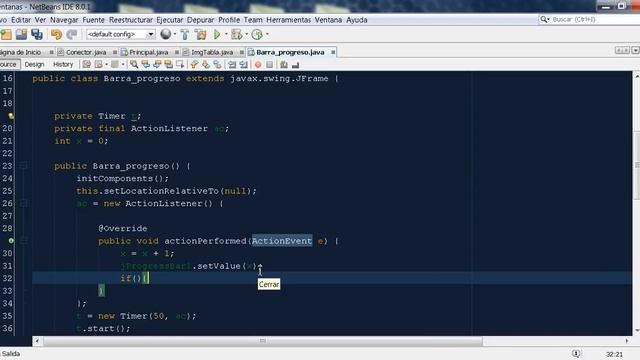Stop macro recording square icon
This screenshot has height=360, width=640.
click(x=269, y=64)
